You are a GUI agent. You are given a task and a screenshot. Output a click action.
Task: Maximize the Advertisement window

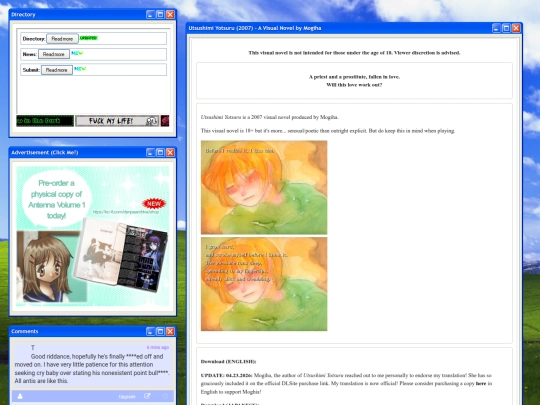click(160, 152)
